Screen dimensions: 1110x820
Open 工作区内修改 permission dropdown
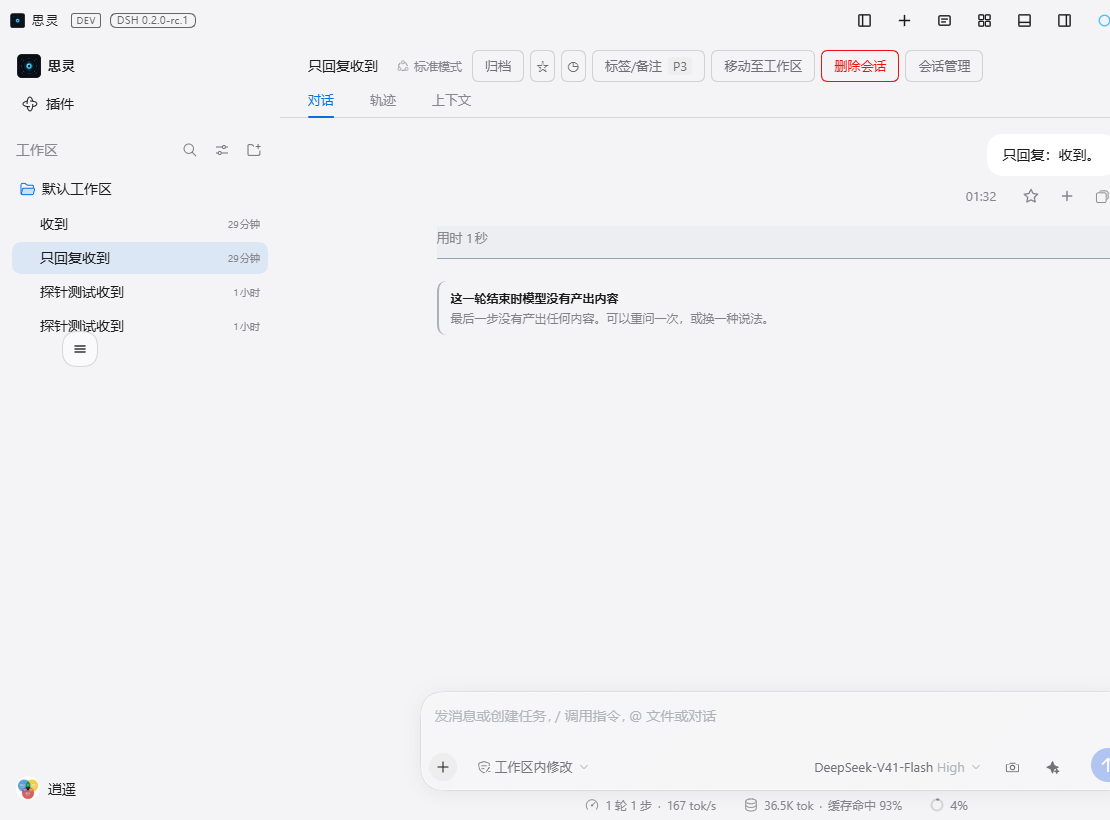(x=533, y=767)
